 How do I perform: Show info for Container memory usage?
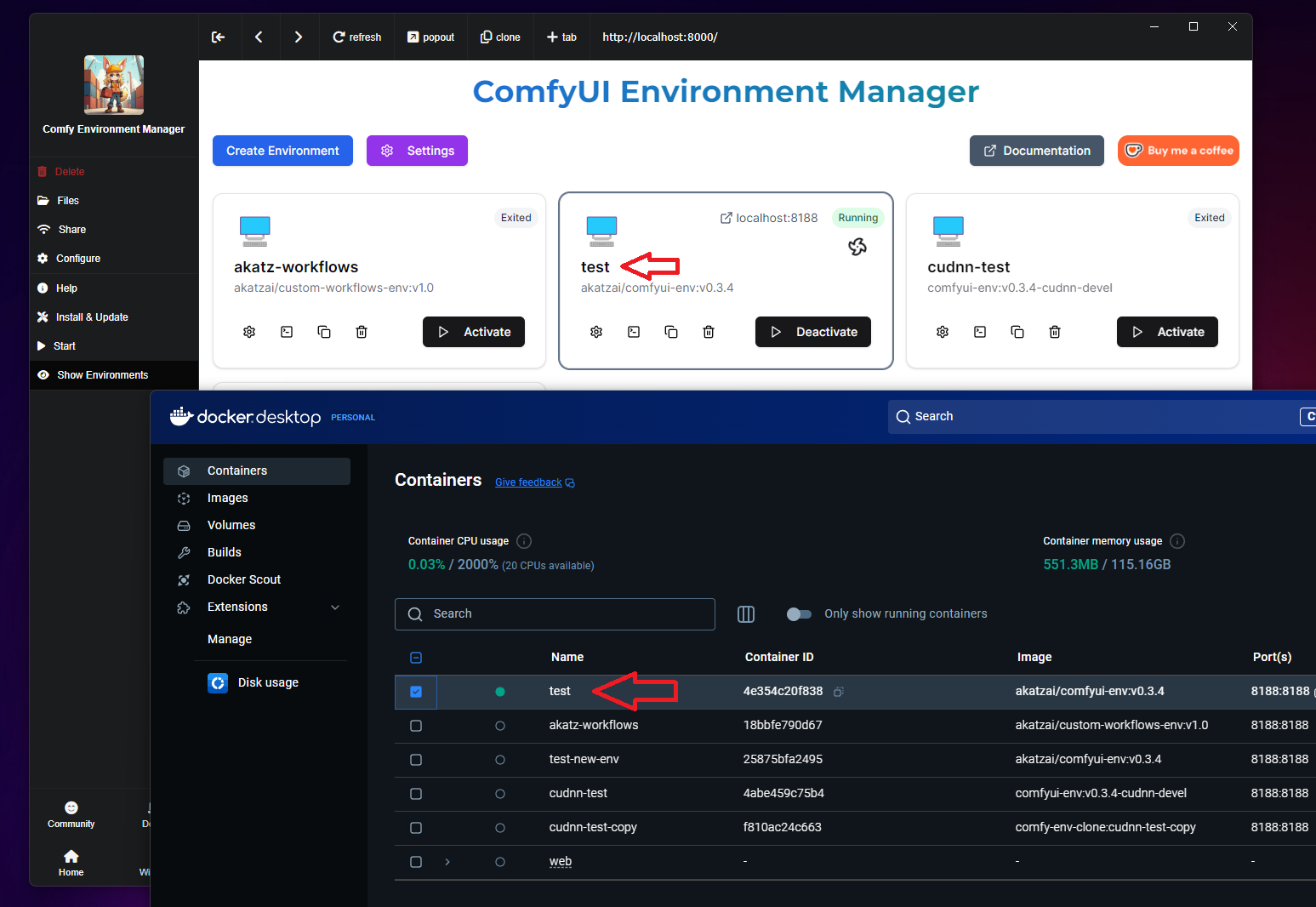pyautogui.click(x=1177, y=541)
